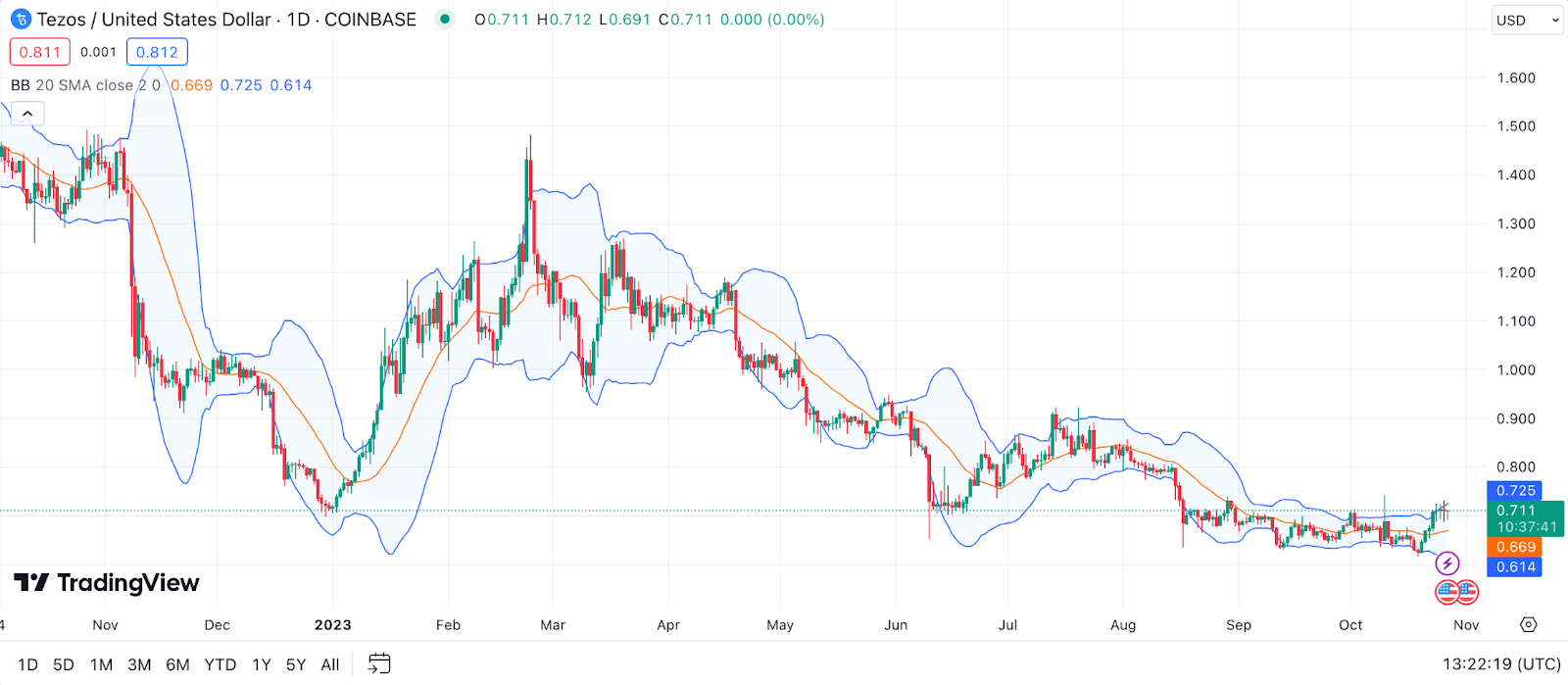Click the red sell price 0.811 button
Image resolution: width=1568 pixels, height=685 pixels.
point(40,52)
